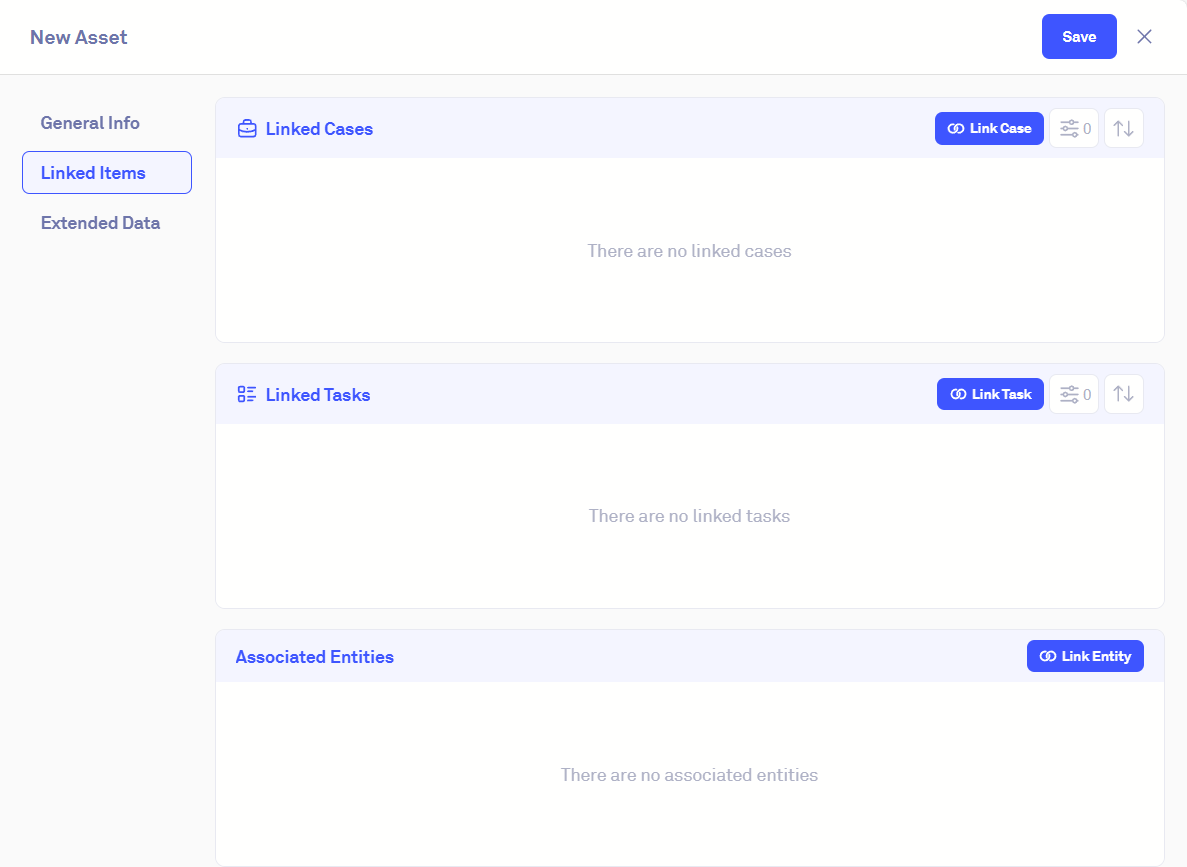
Task: Save the new asset
Action: click(x=1079, y=37)
